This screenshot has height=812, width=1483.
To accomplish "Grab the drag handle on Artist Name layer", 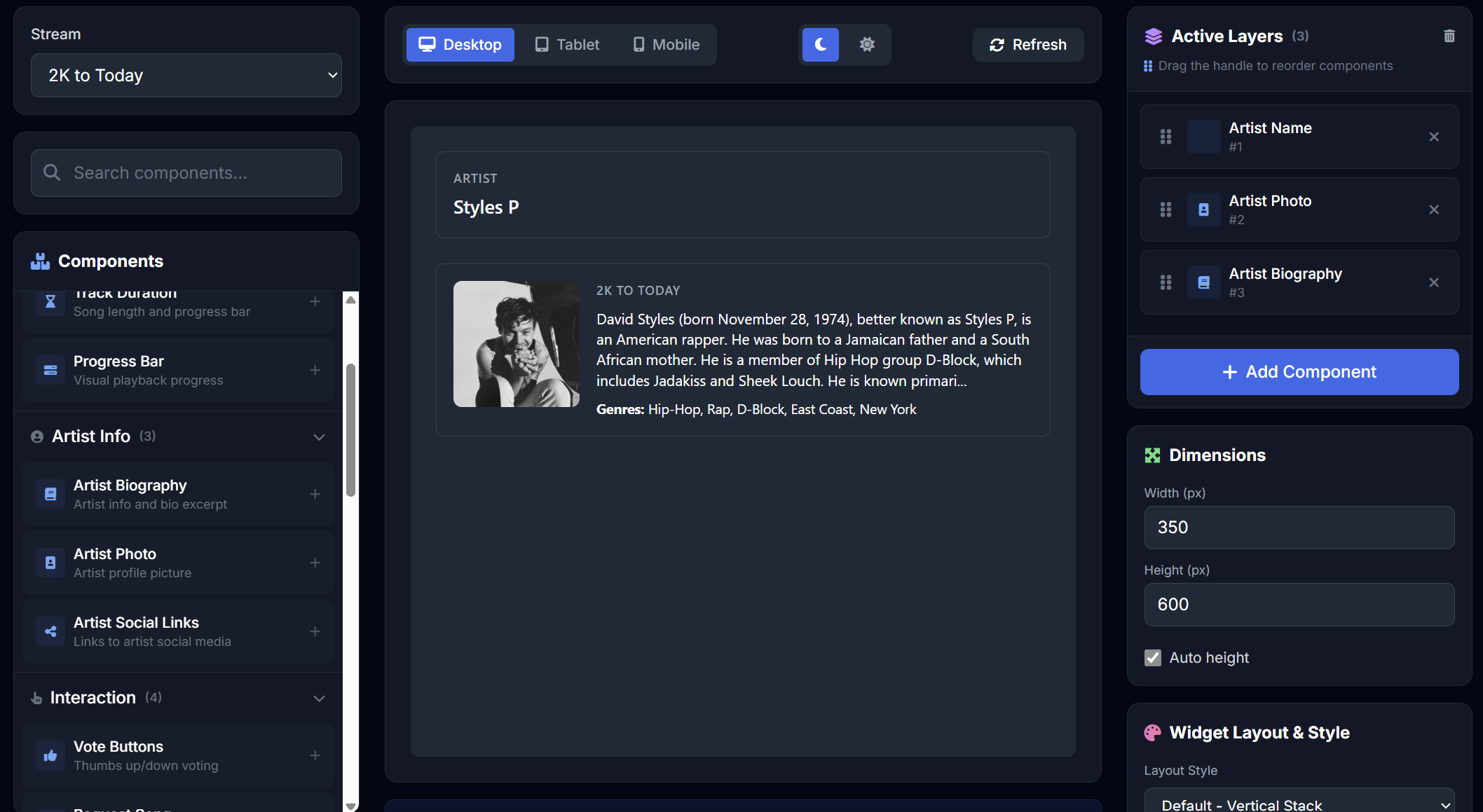I will (1166, 137).
